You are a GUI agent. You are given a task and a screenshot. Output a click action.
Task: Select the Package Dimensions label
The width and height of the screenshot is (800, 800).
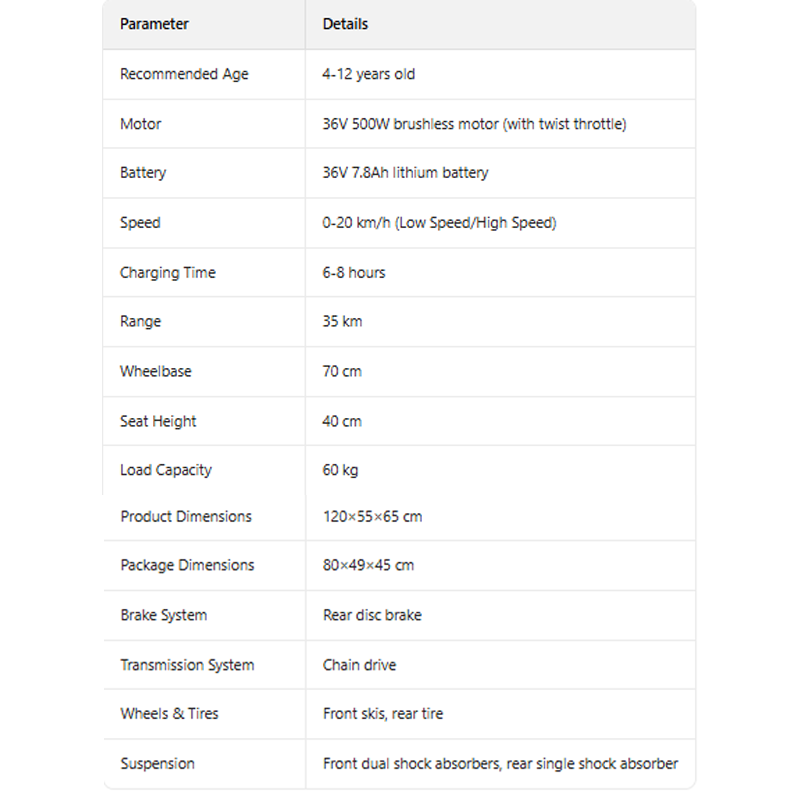(187, 565)
